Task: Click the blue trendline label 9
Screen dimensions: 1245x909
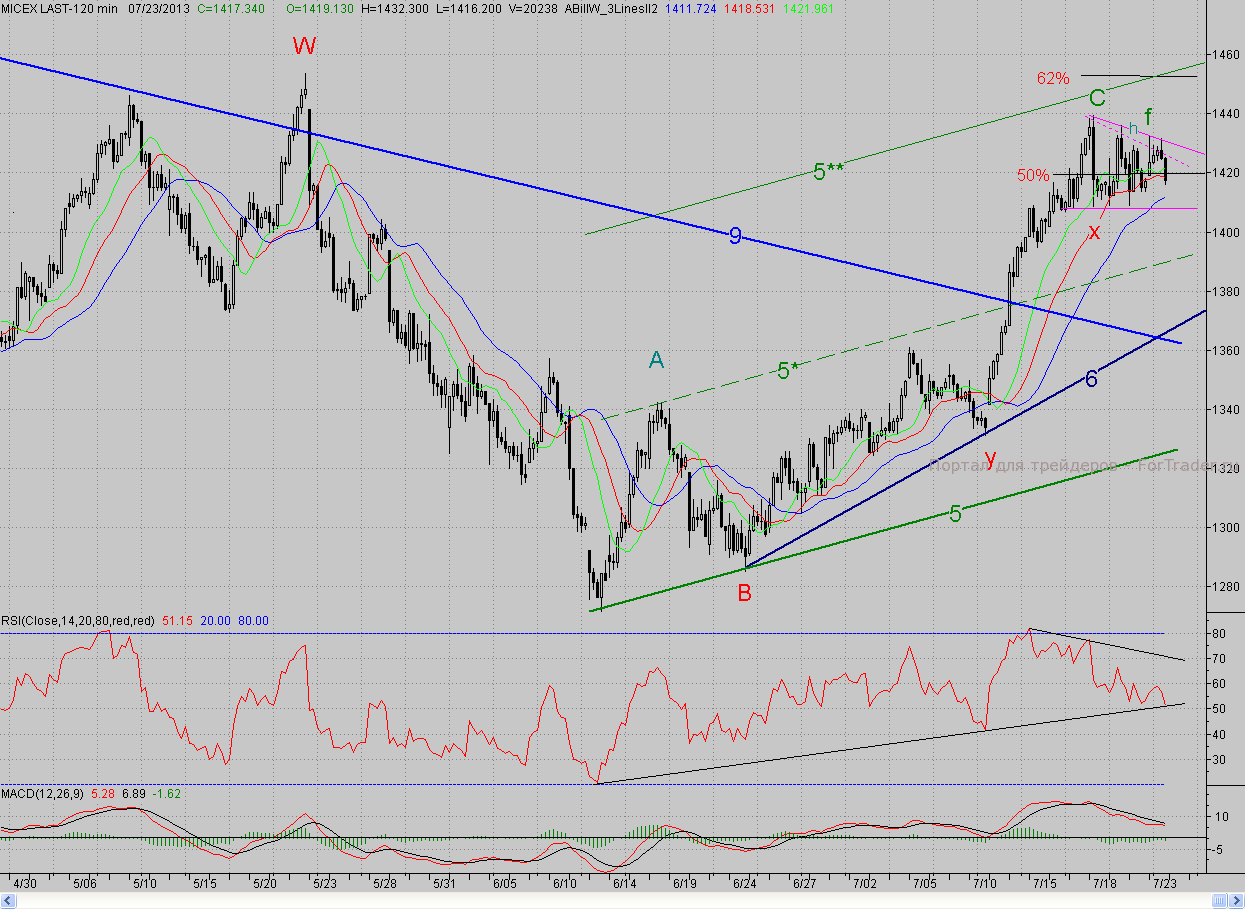Action: pos(735,237)
